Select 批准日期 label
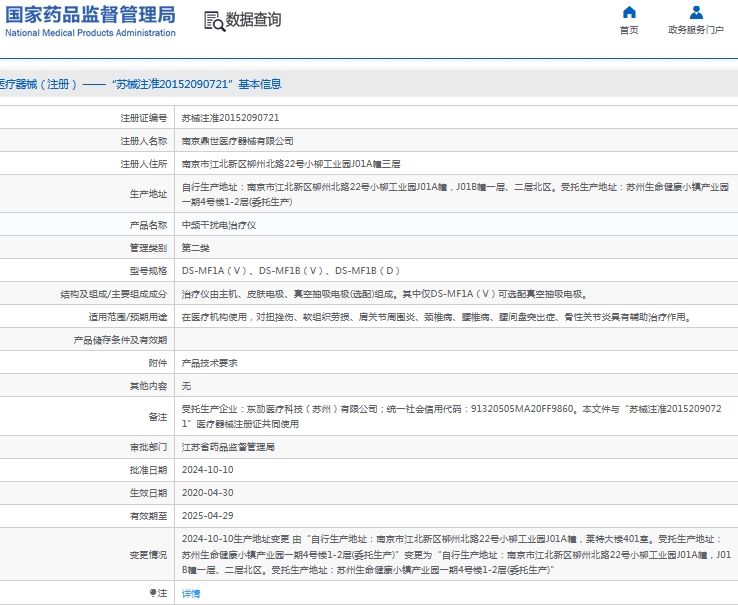Screen dimensions: 738x605 click(148, 470)
